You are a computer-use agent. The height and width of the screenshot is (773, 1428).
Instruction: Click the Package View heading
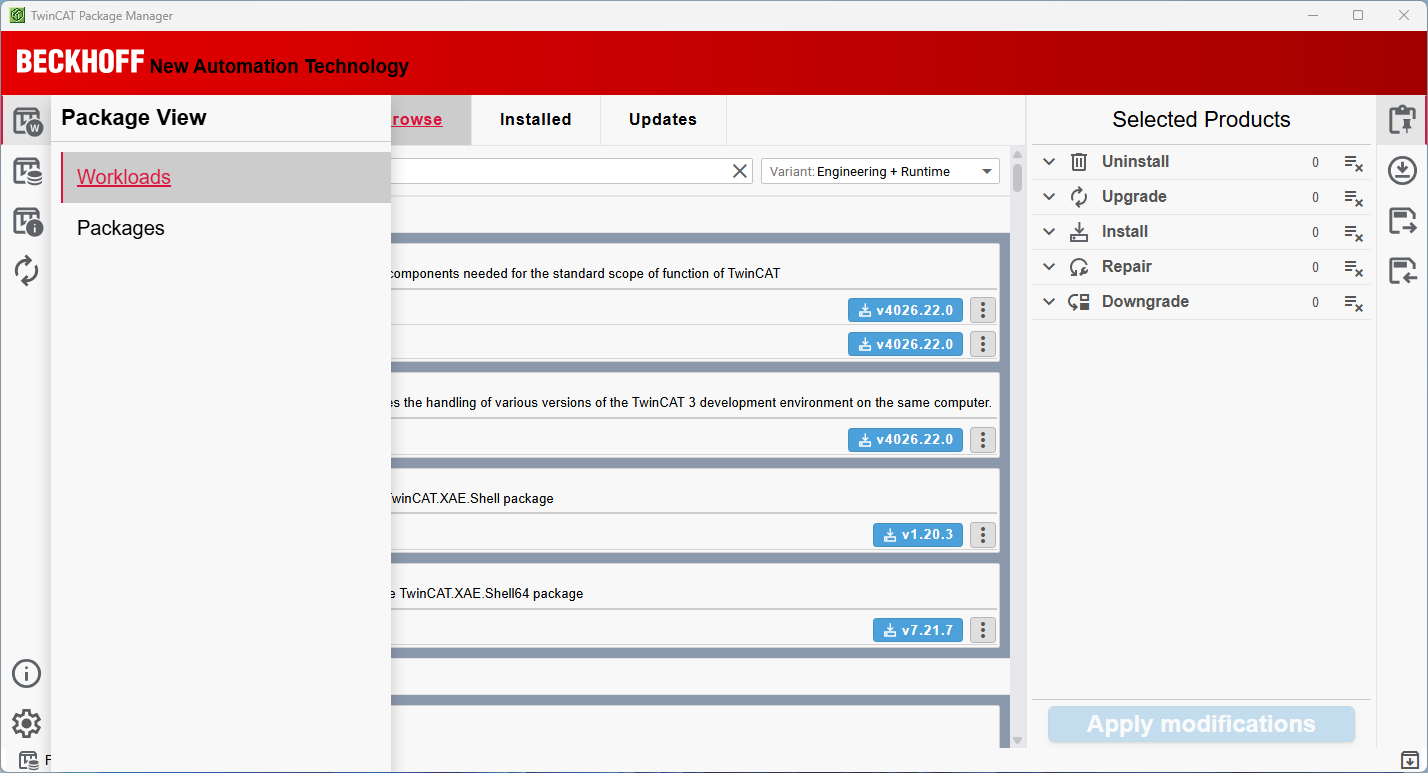[x=134, y=118]
